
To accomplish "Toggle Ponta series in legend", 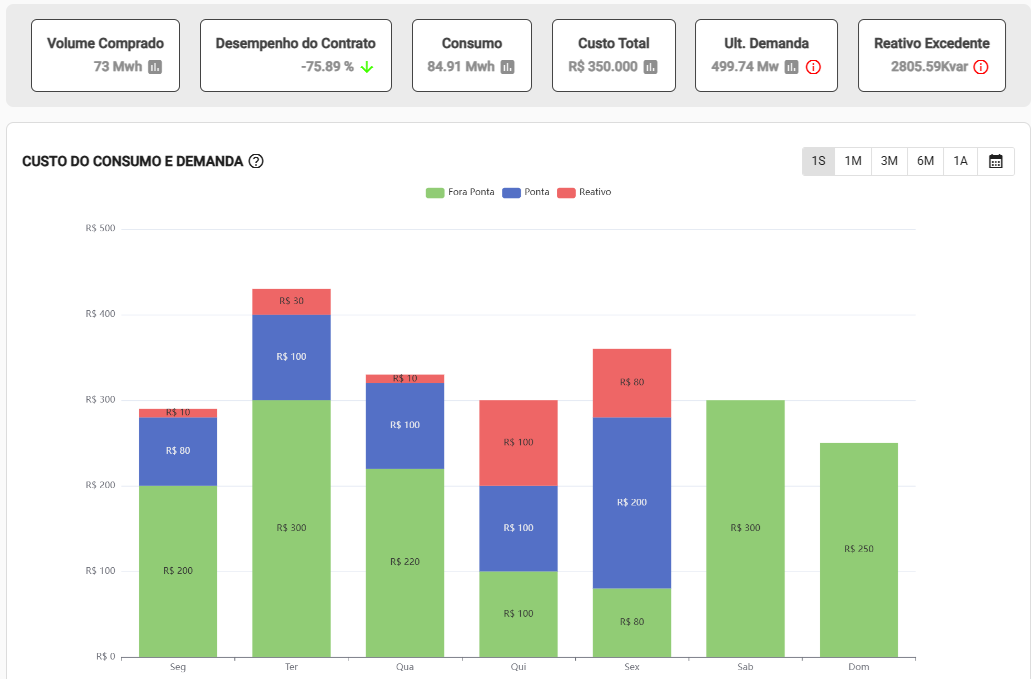I will point(526,192).
